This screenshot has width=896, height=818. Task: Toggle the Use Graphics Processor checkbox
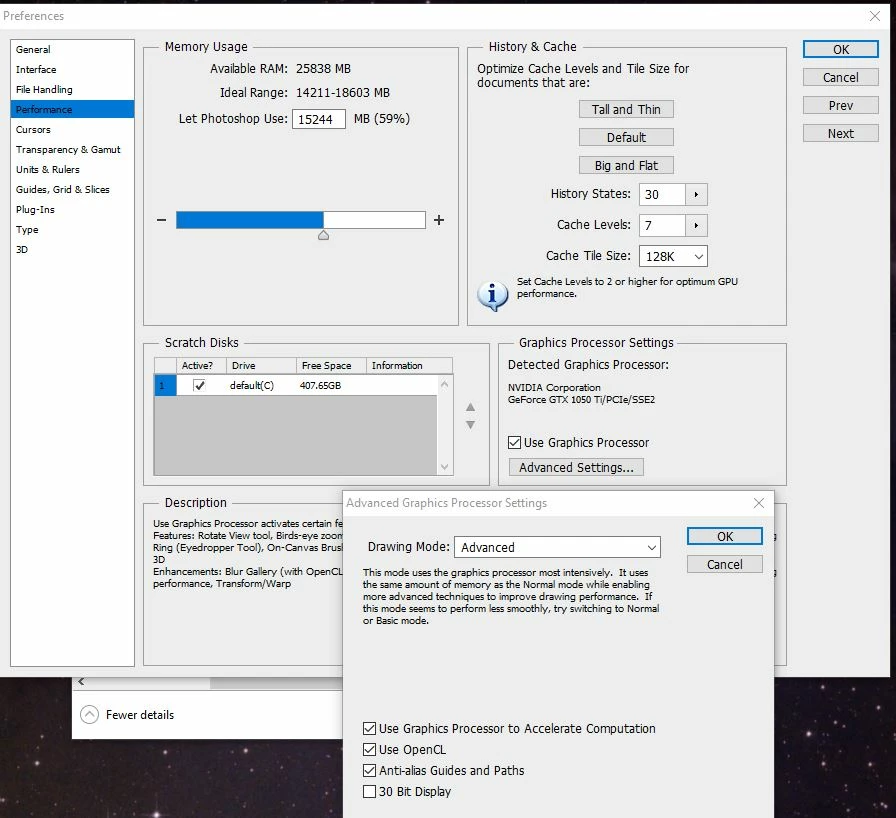coord(514,443)
